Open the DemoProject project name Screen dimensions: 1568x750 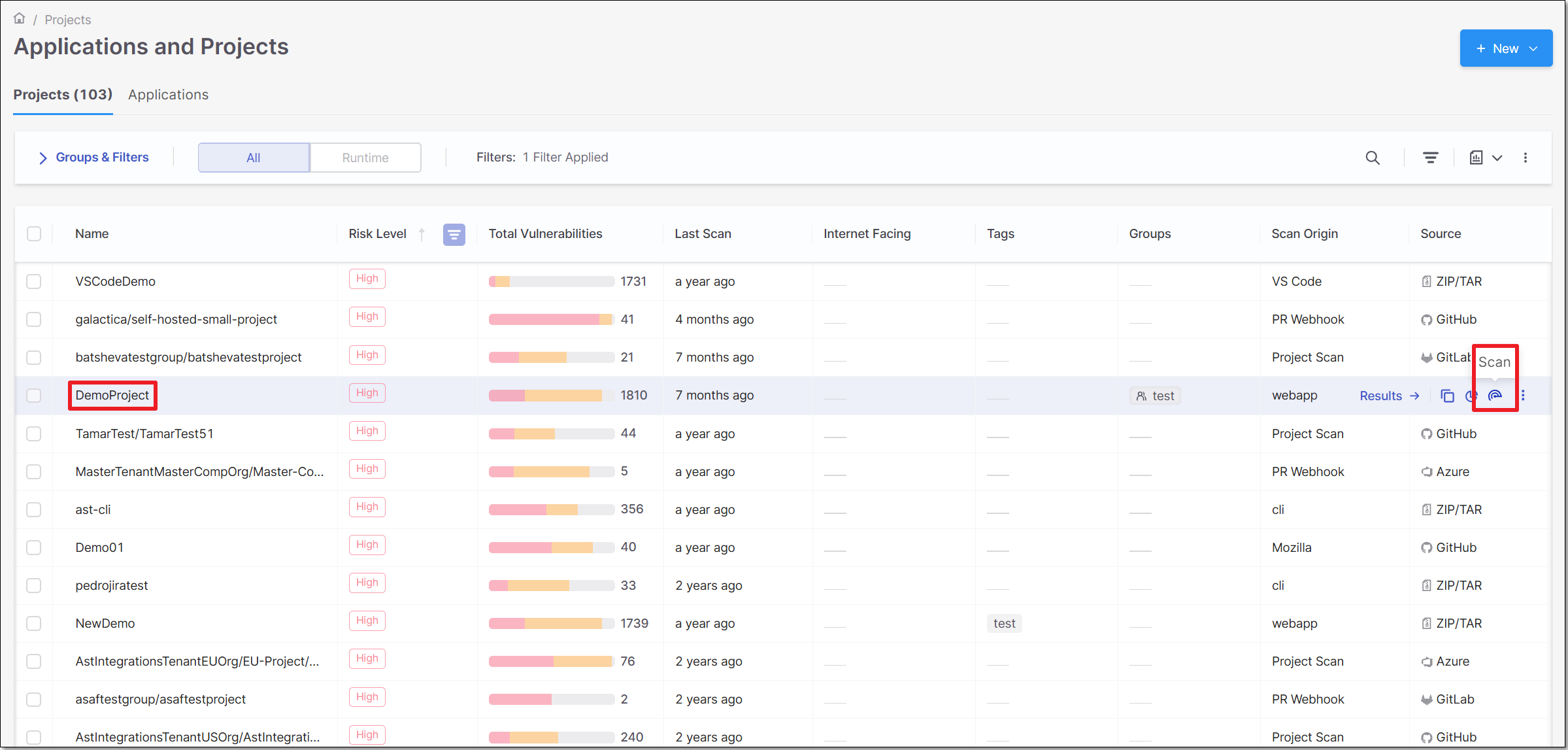112,396
